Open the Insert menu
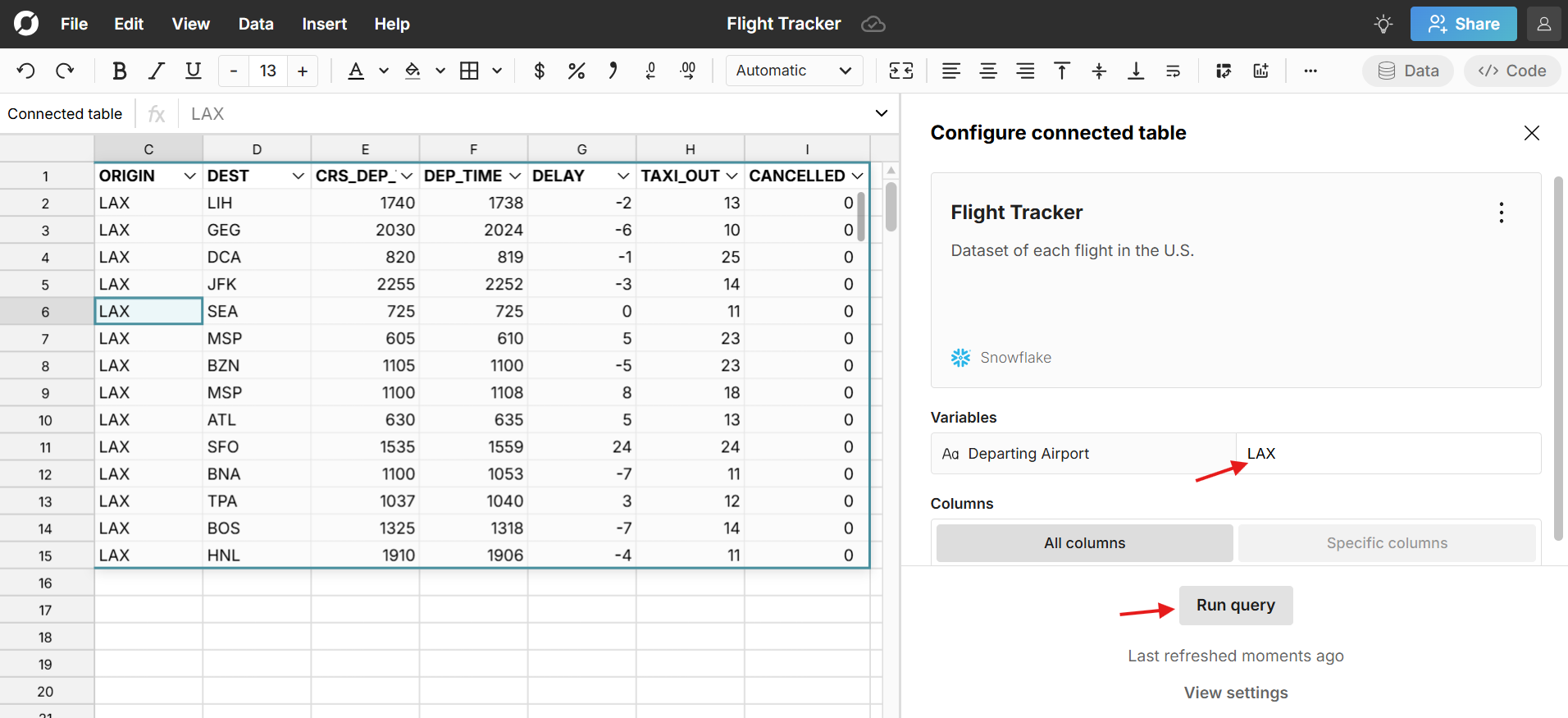Screen dimensions: 1568x718 [x=324, y=24]
